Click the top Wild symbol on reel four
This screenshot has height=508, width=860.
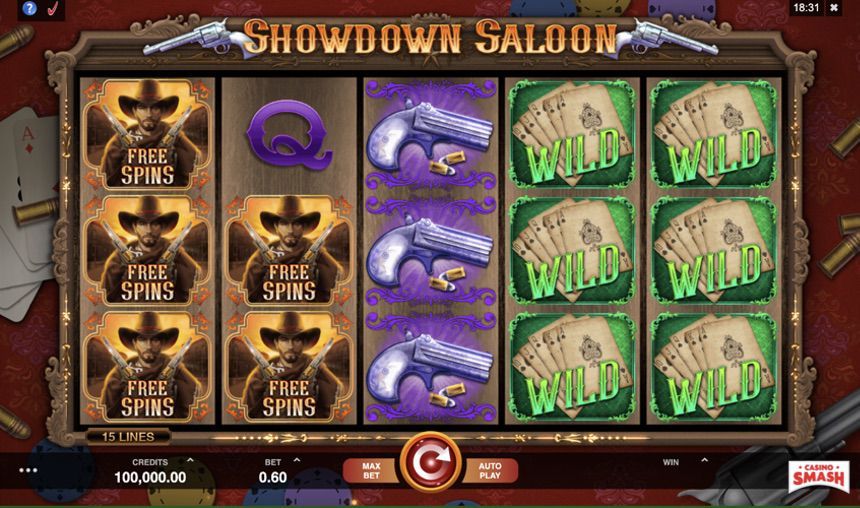pyautogui.click(x=573, y=134)
